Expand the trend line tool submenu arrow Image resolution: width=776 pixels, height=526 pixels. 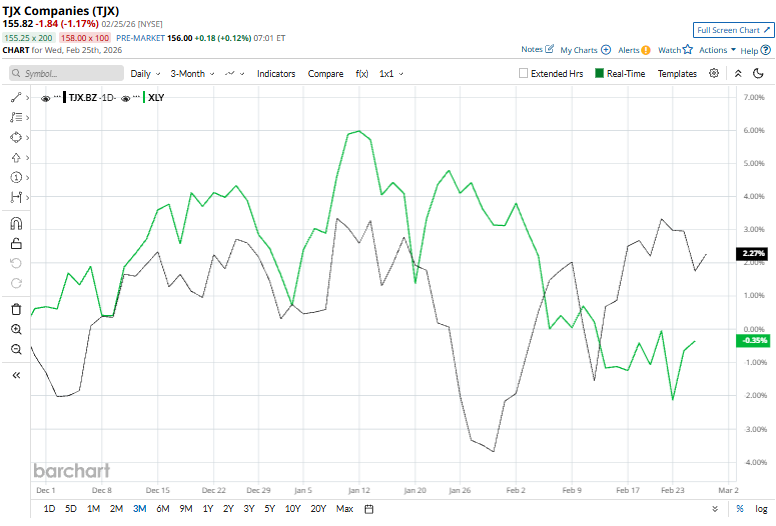coord(28,97)
